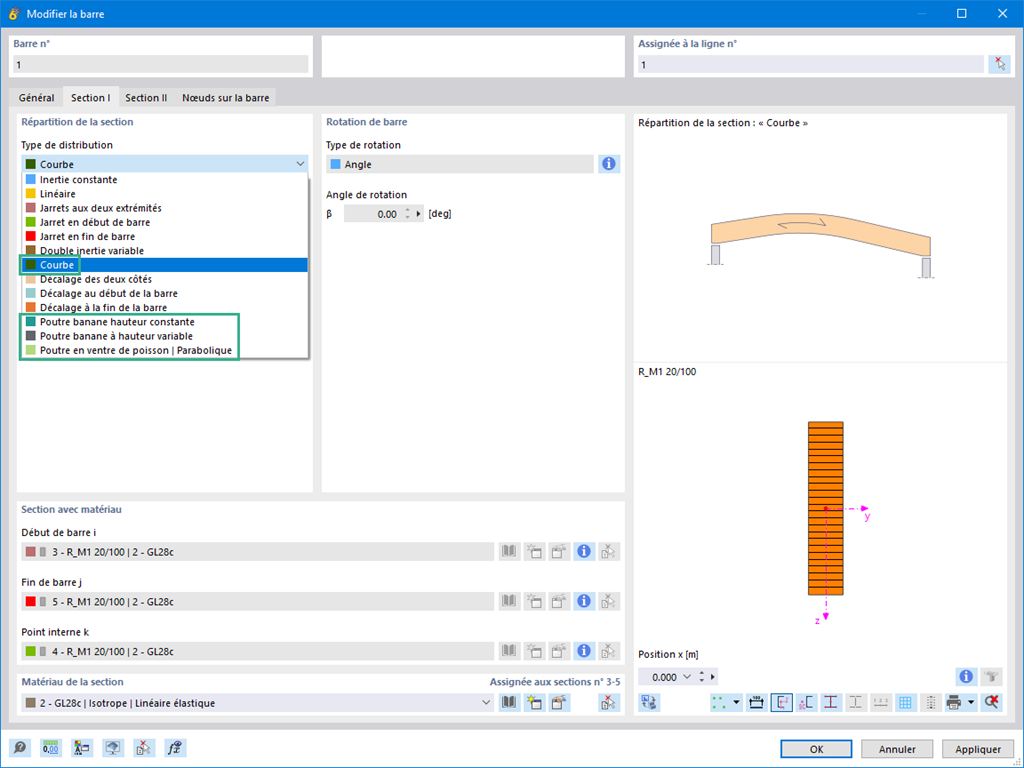Click the Annuler button
1024x768 pixels.
(x=897, y=749)
